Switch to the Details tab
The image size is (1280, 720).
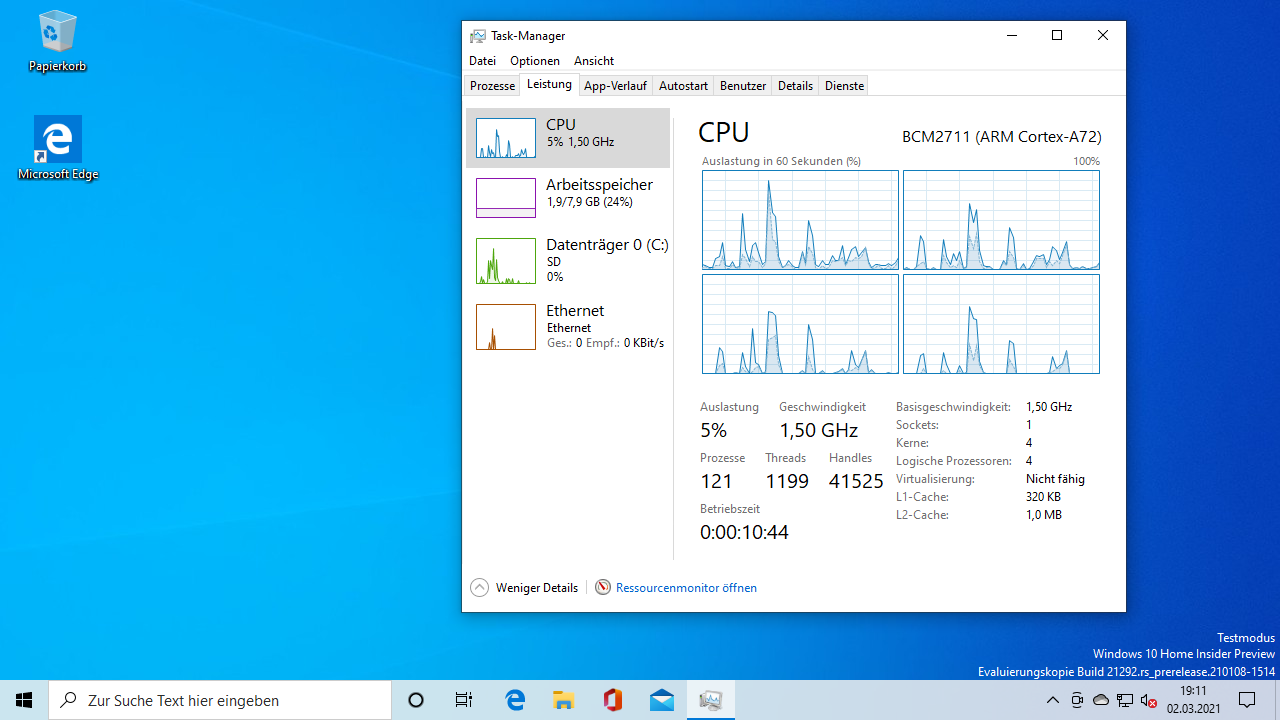pyautogui.click(x=795, y=86)
